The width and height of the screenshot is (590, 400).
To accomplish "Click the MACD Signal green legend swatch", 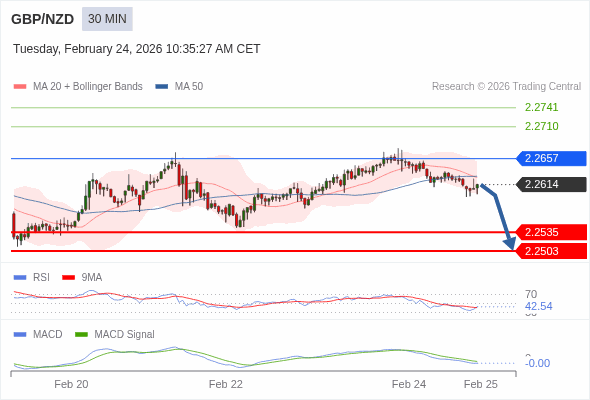I will (81, 335).
